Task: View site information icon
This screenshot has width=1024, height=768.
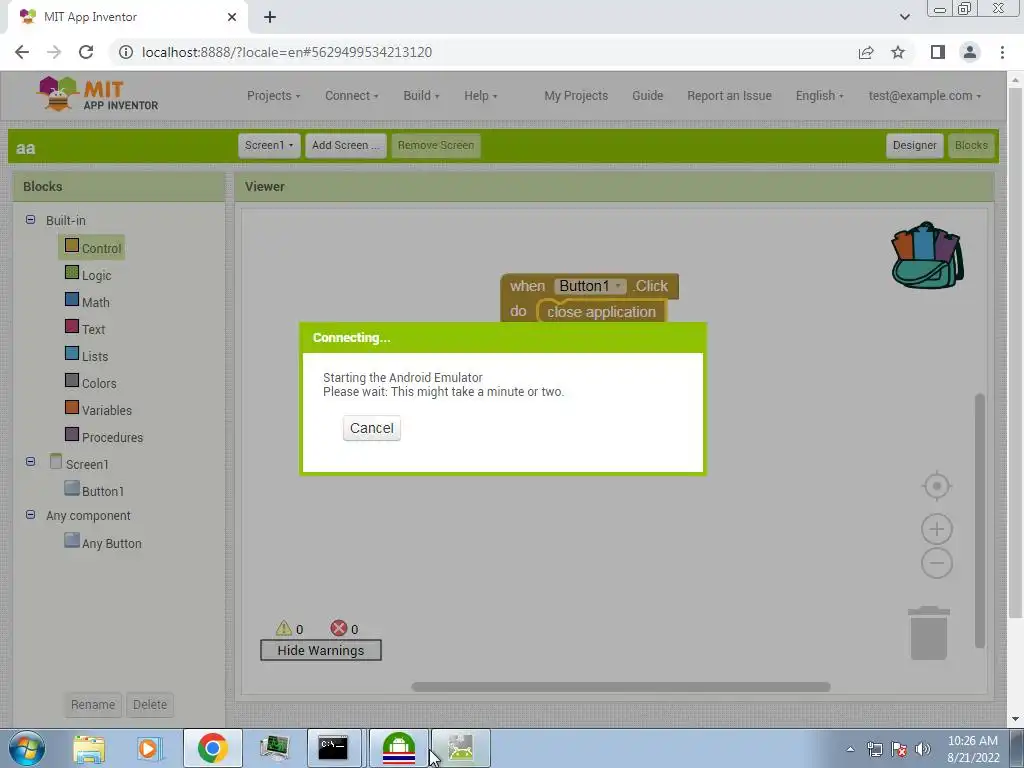Action: [125, 52]
